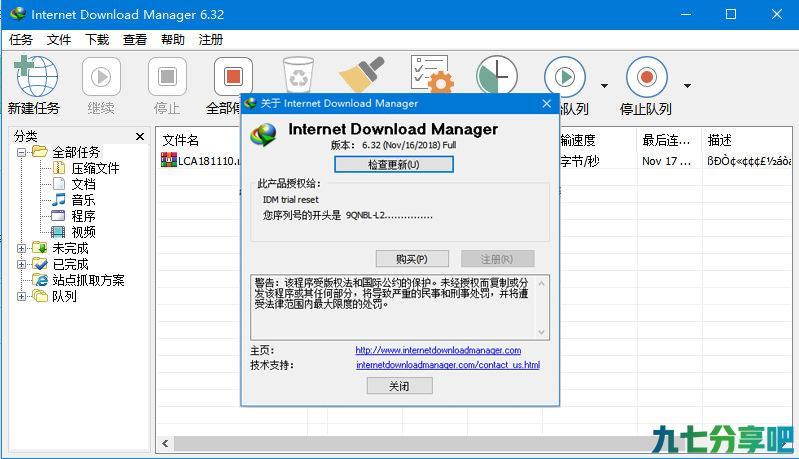Expand the 已完成 tree node

(21, 264)
